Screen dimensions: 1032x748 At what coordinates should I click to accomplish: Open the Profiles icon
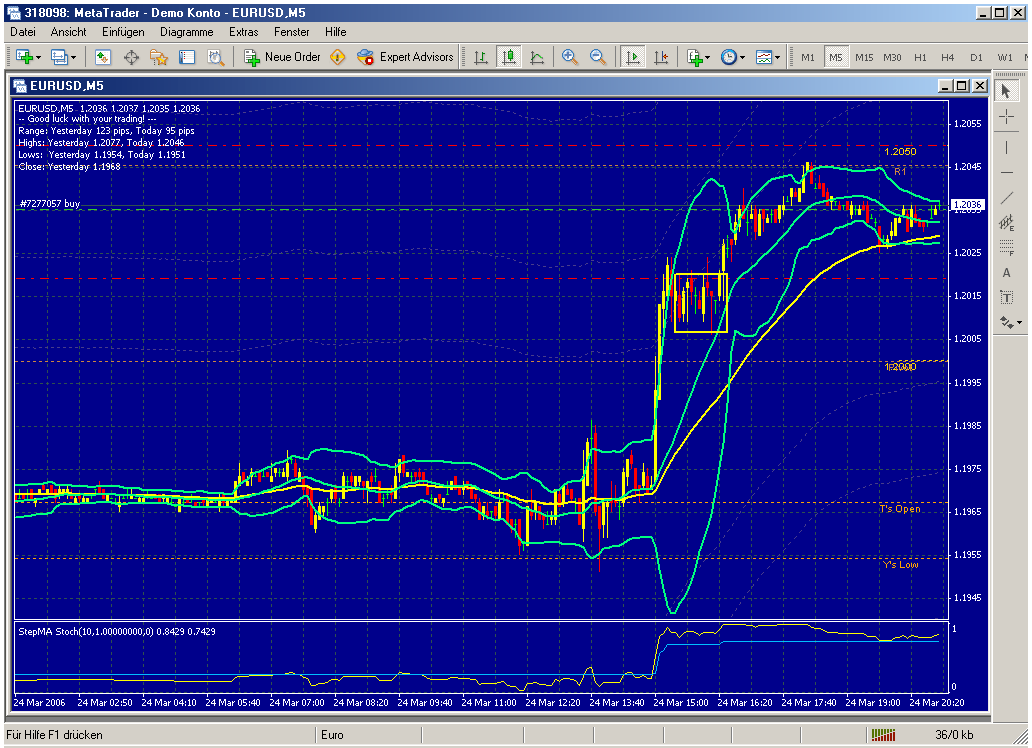[x=59, y=57]
